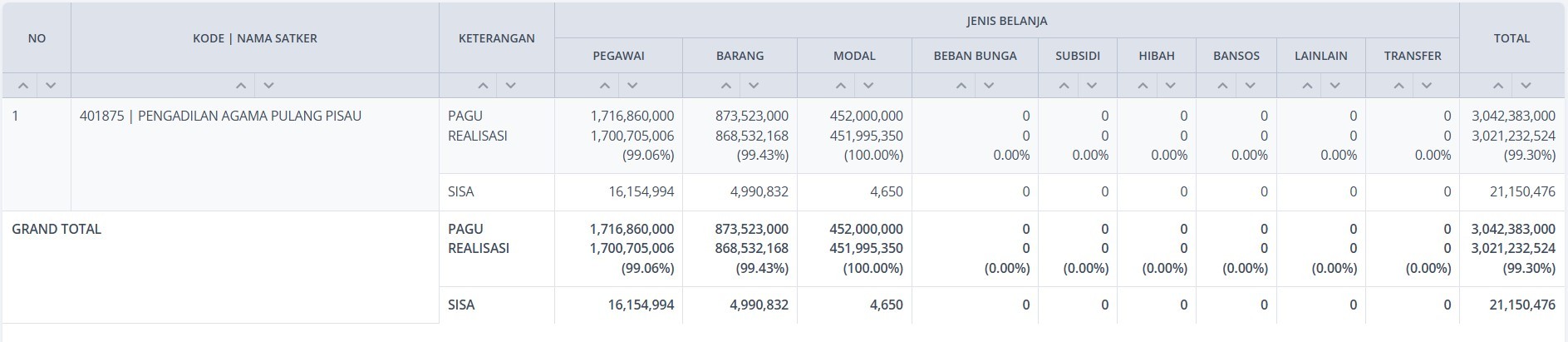Image resolution: width=1568 pixels, height=342 pixels.
Task: Sort NO column descending
Action: [x=51, y=86]
